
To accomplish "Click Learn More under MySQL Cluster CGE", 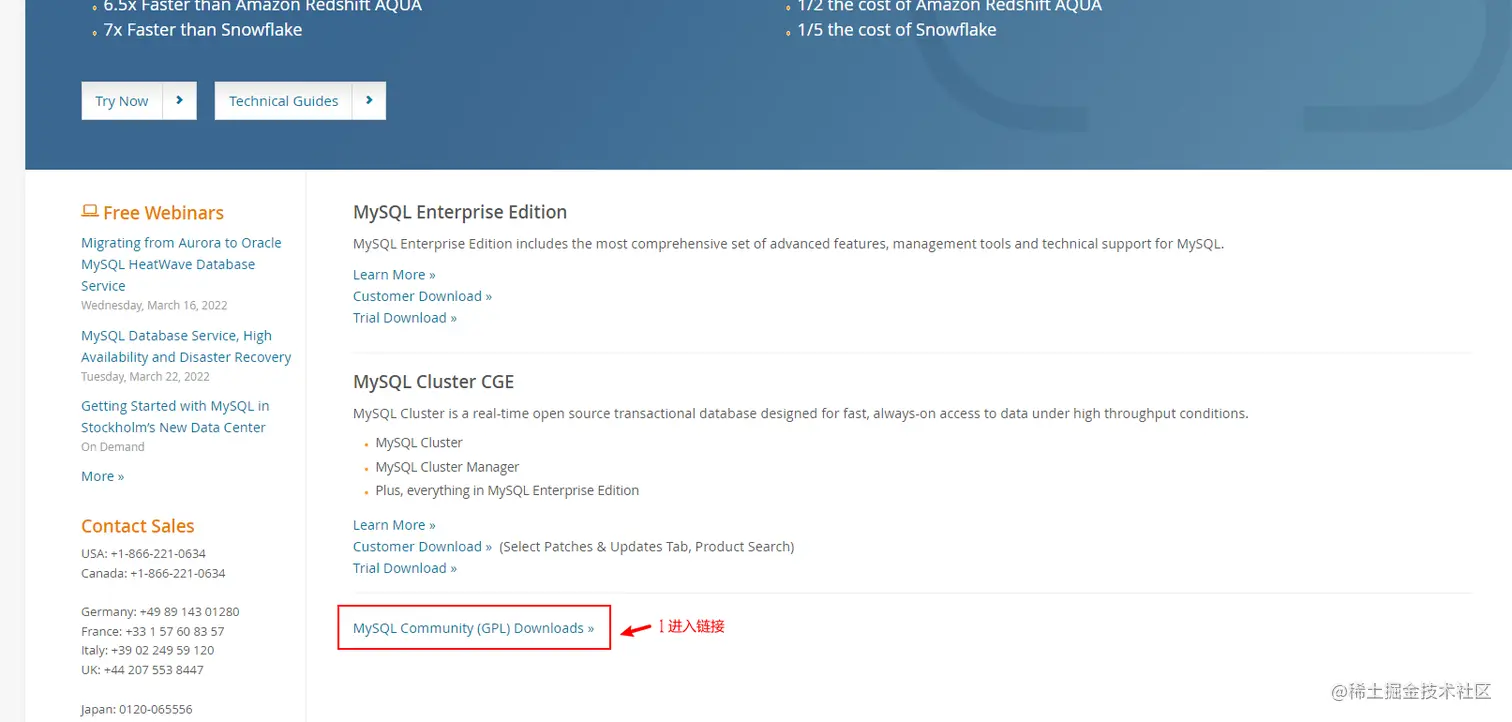I will [394, 525].
